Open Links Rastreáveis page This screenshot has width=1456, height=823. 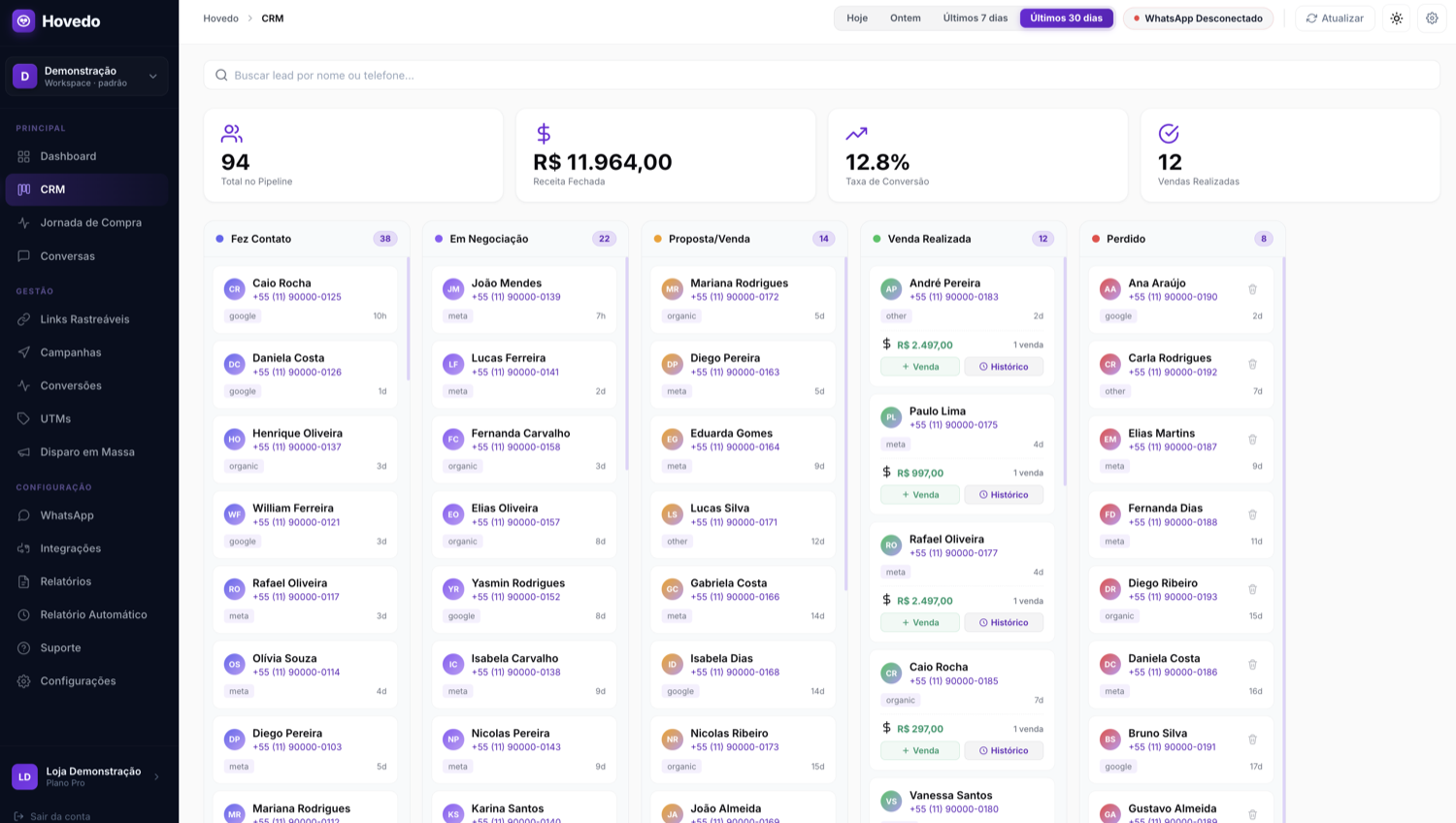[x=86, y=319]
